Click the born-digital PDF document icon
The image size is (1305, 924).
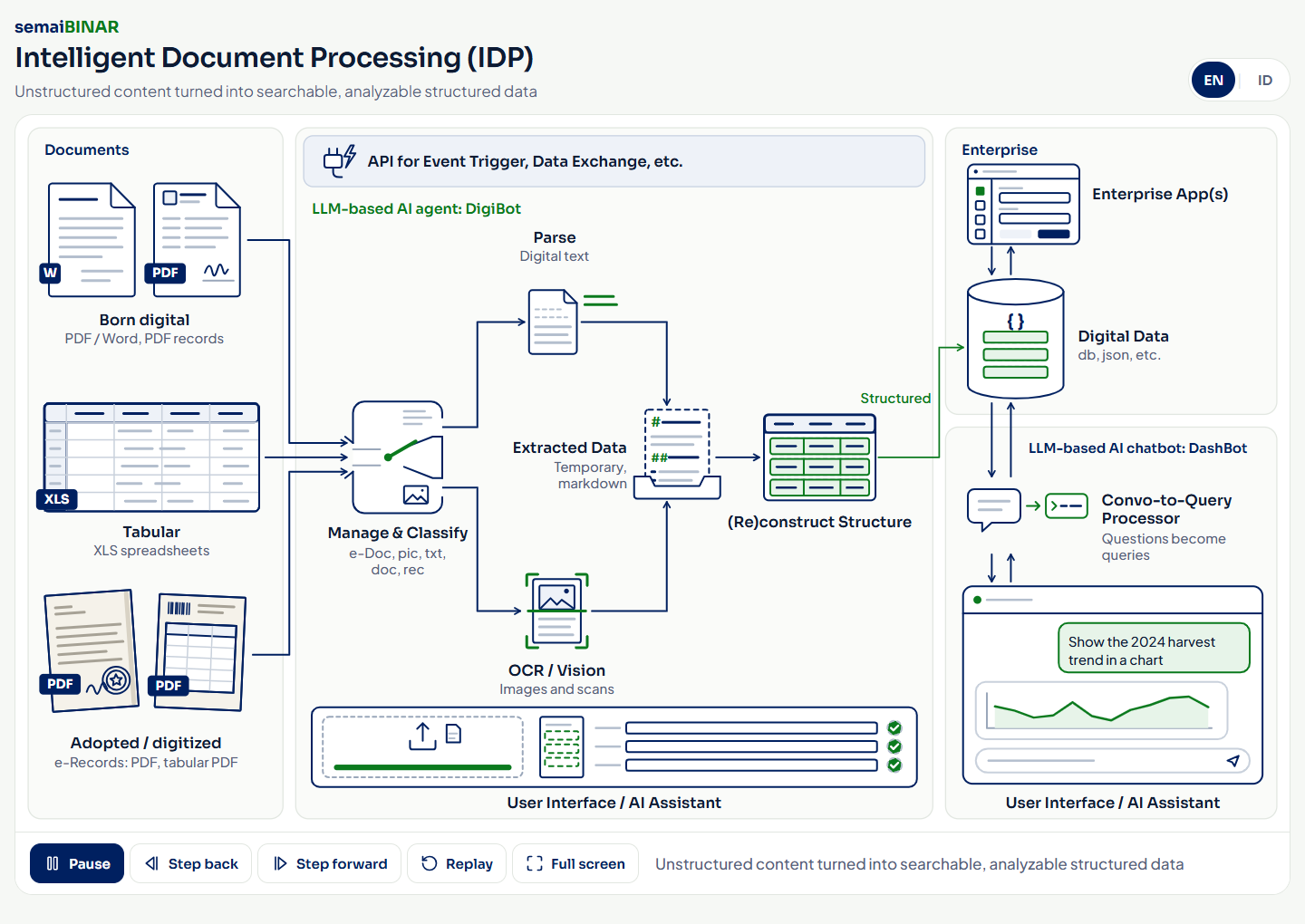pyautogui.click(x=194, y=239)
